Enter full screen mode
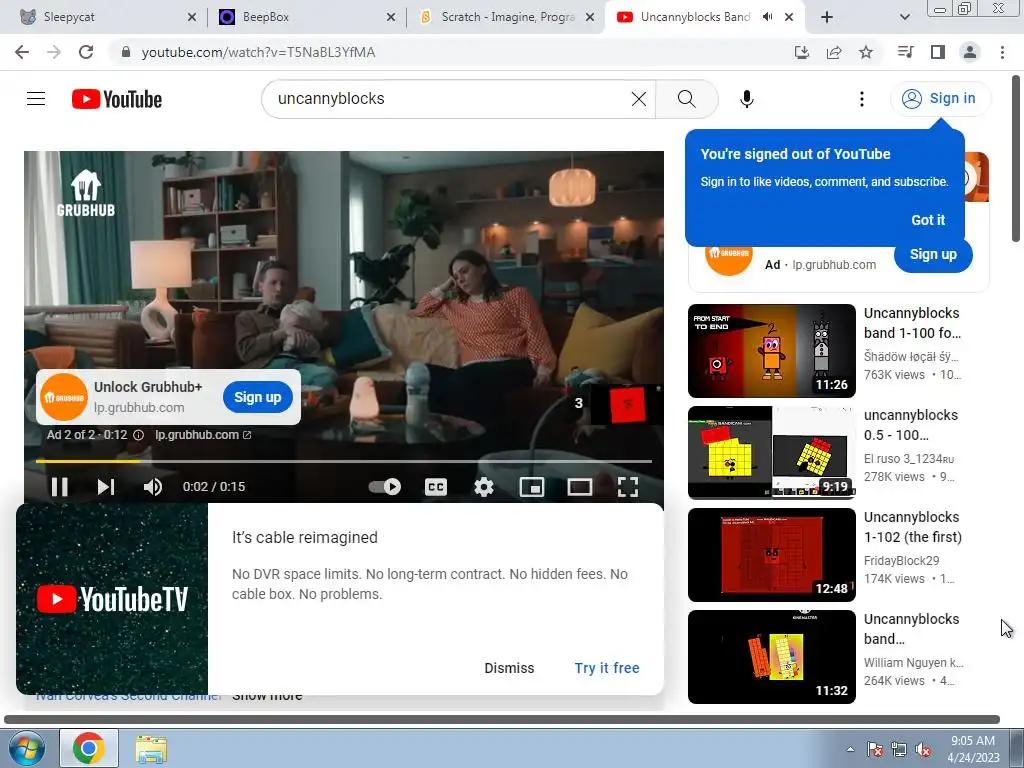 [x=628, y=487]
